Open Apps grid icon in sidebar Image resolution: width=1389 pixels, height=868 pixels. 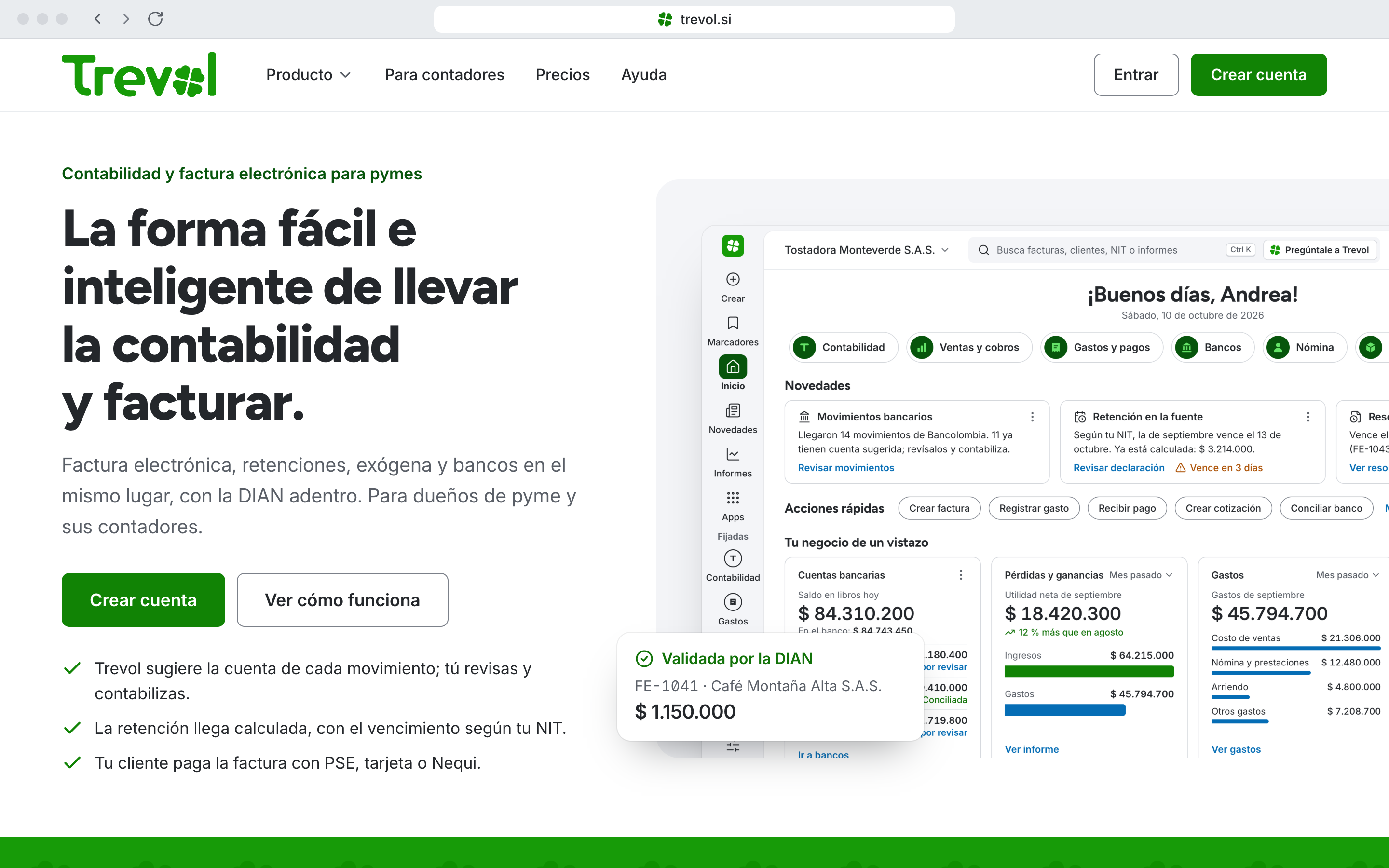733,498
